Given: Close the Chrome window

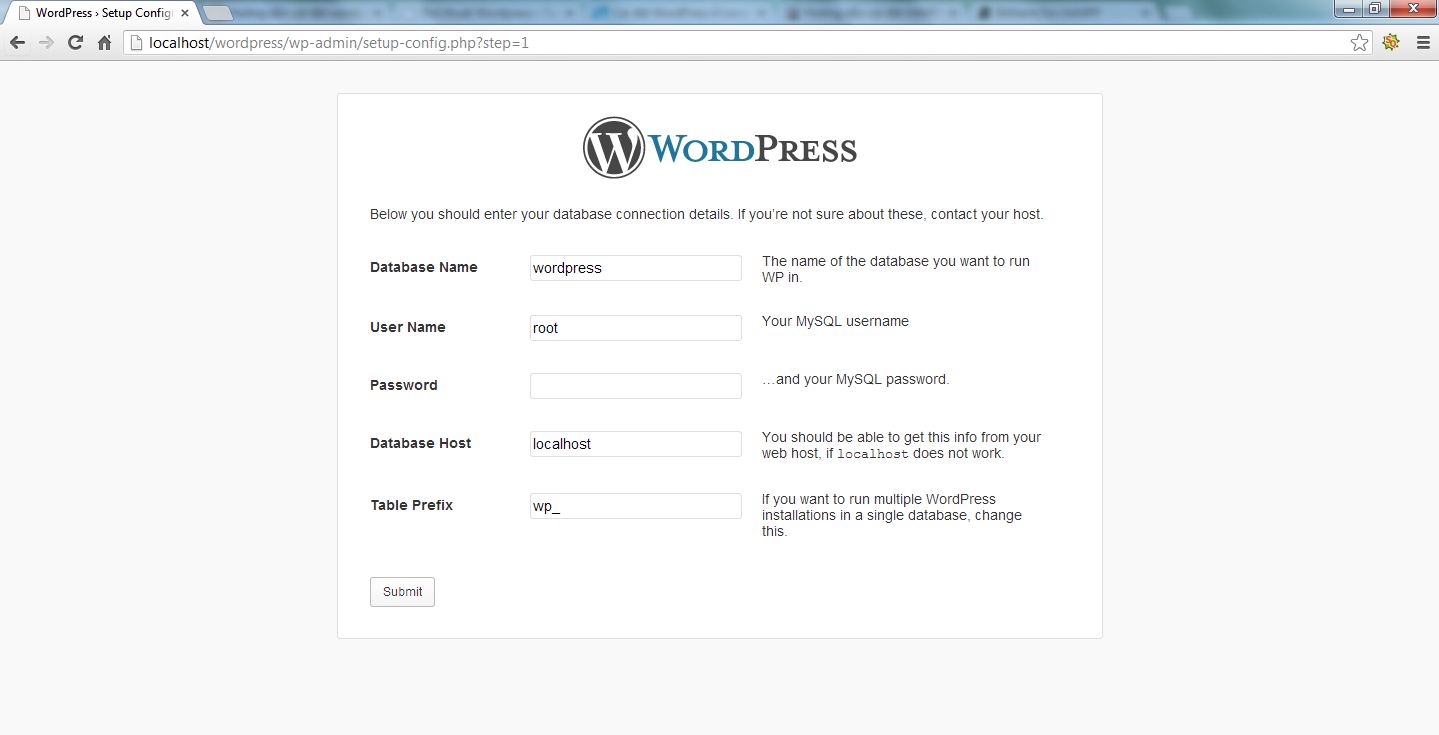Looking at the screenshot, I should (1411, 8).
